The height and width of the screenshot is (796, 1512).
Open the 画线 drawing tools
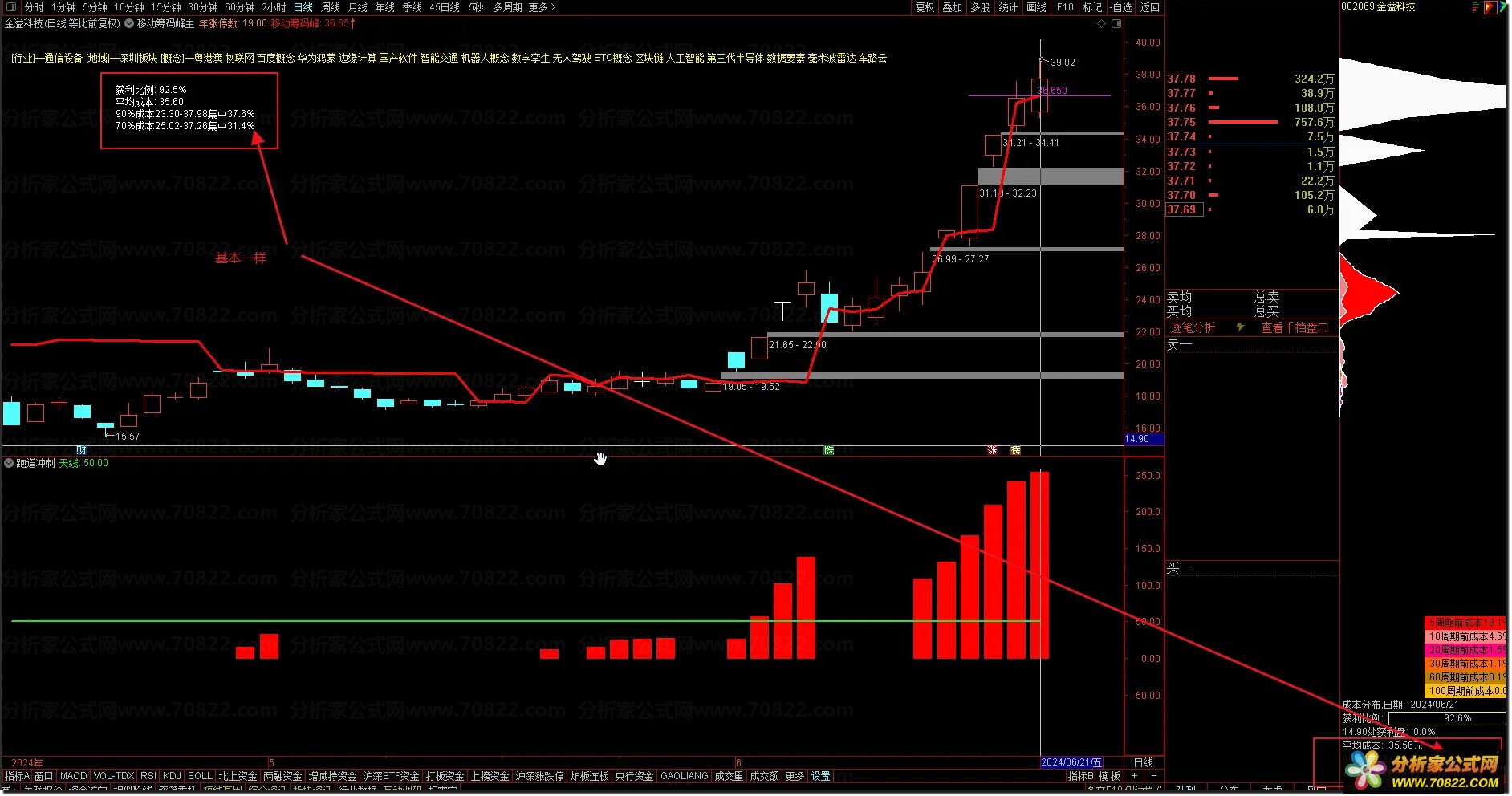tap(1037, 7)
